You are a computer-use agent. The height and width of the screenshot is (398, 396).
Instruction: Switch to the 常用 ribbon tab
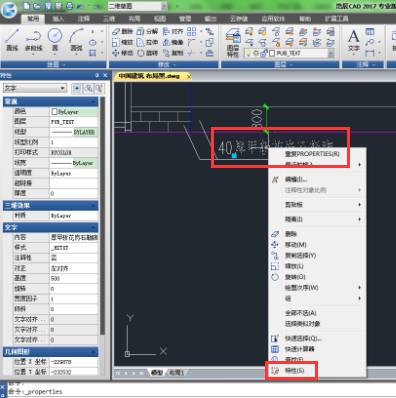[33, 19]
